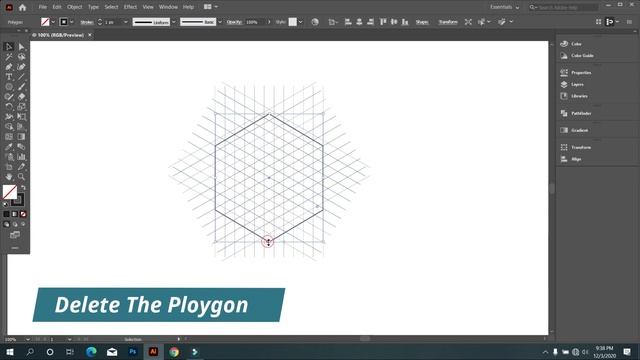Click the Shape button in control bar
The height and width of the screenshot is (360, 640).
point(422,22)
